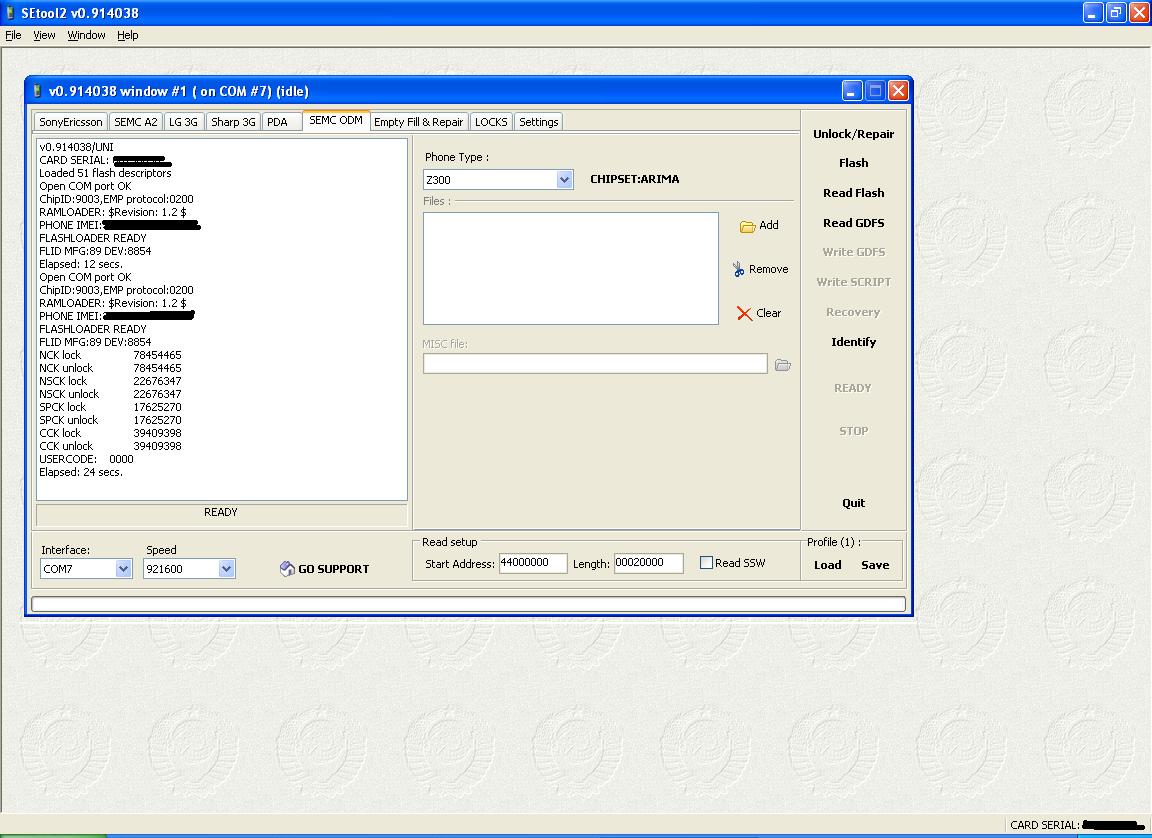Restore down the main SEtool2 window
Viewport: 1152px width, 838px height.
tap(1116, 12)
